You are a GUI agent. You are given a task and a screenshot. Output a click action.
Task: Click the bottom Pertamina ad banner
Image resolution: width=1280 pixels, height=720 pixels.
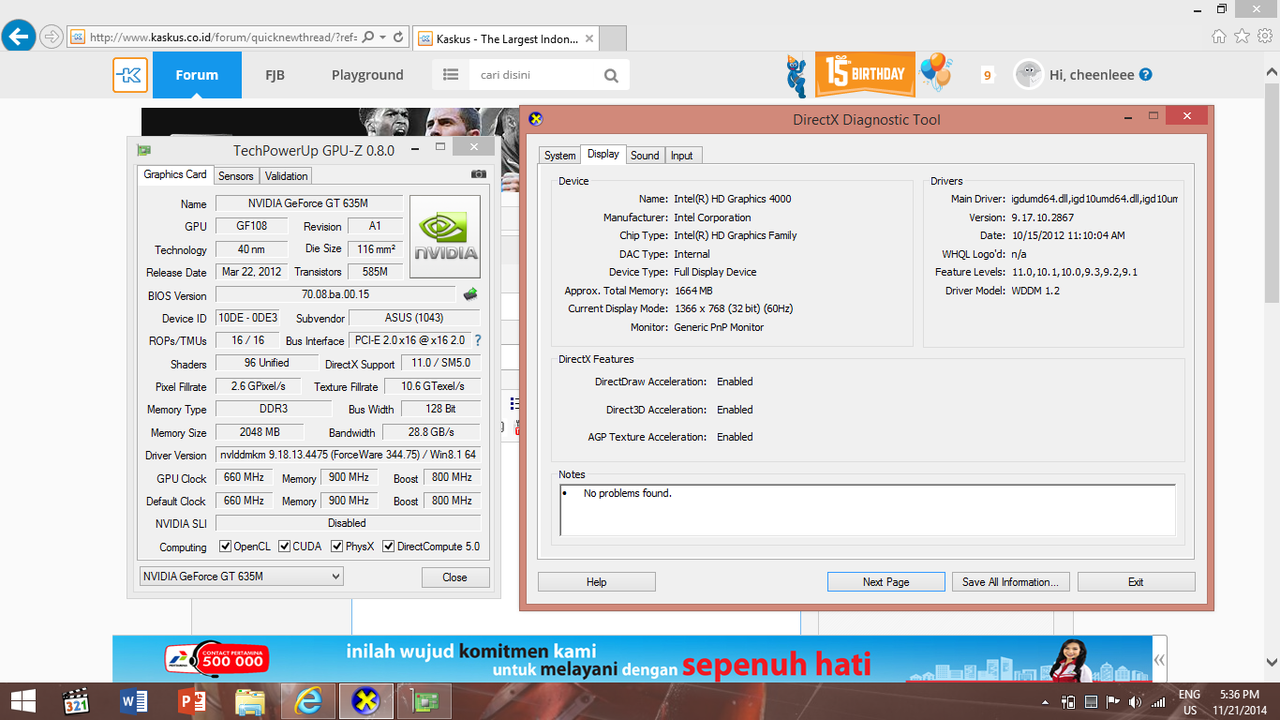(x=631, y=660)
